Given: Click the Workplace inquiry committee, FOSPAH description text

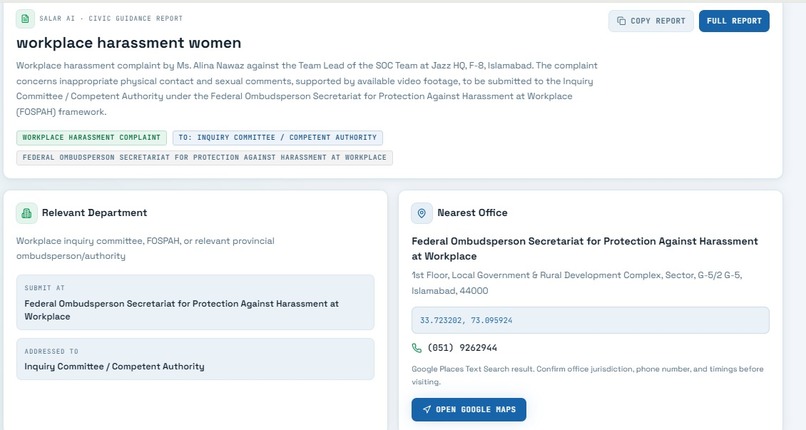Looking at the screenshot, I should (x=145, y=248).
